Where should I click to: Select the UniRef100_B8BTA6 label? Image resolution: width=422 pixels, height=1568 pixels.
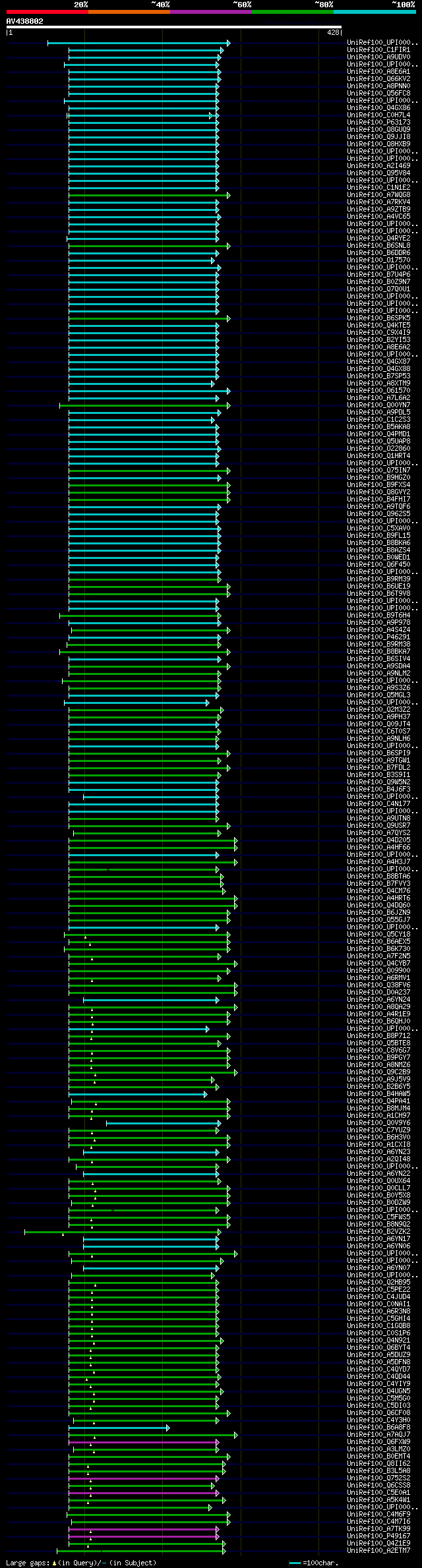tap(378, 876)
